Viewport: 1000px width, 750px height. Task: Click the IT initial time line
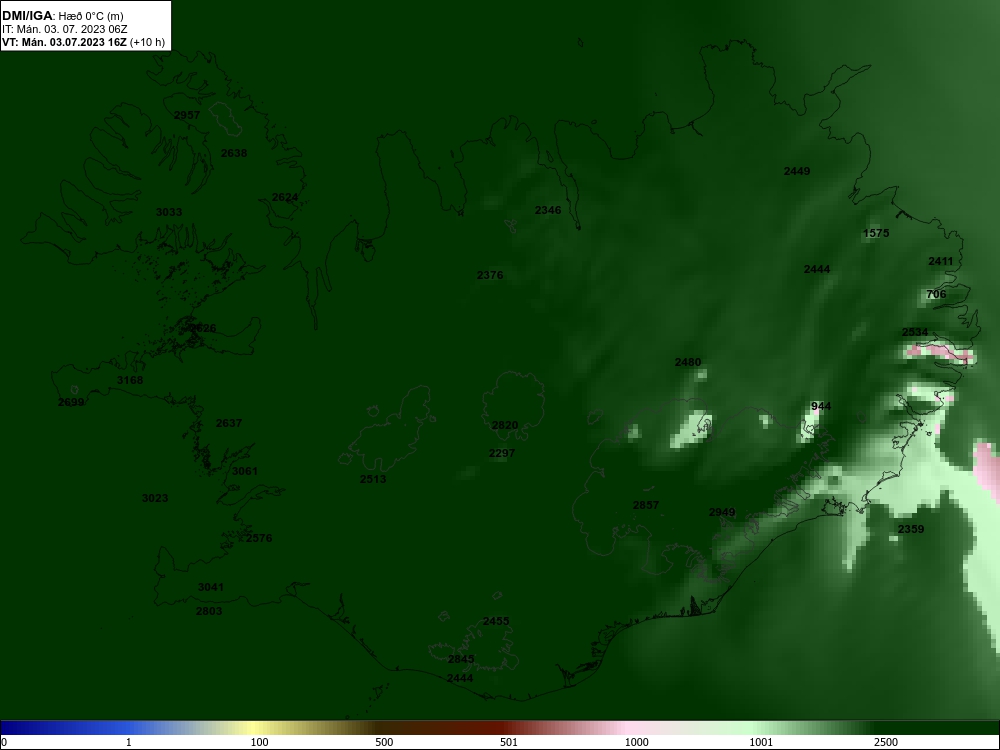point(65,29)
